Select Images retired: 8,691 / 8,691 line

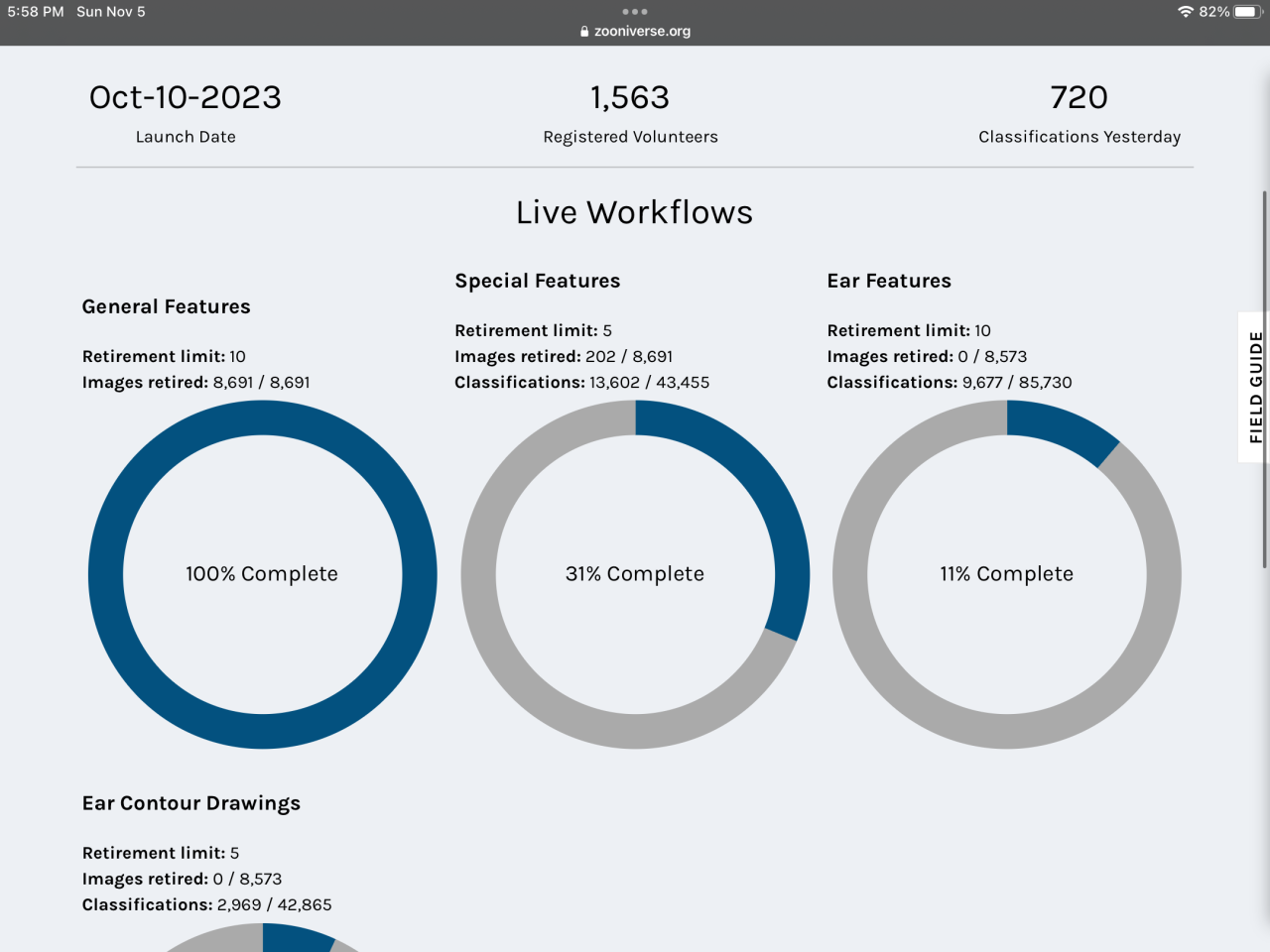[x=196, y=382]
